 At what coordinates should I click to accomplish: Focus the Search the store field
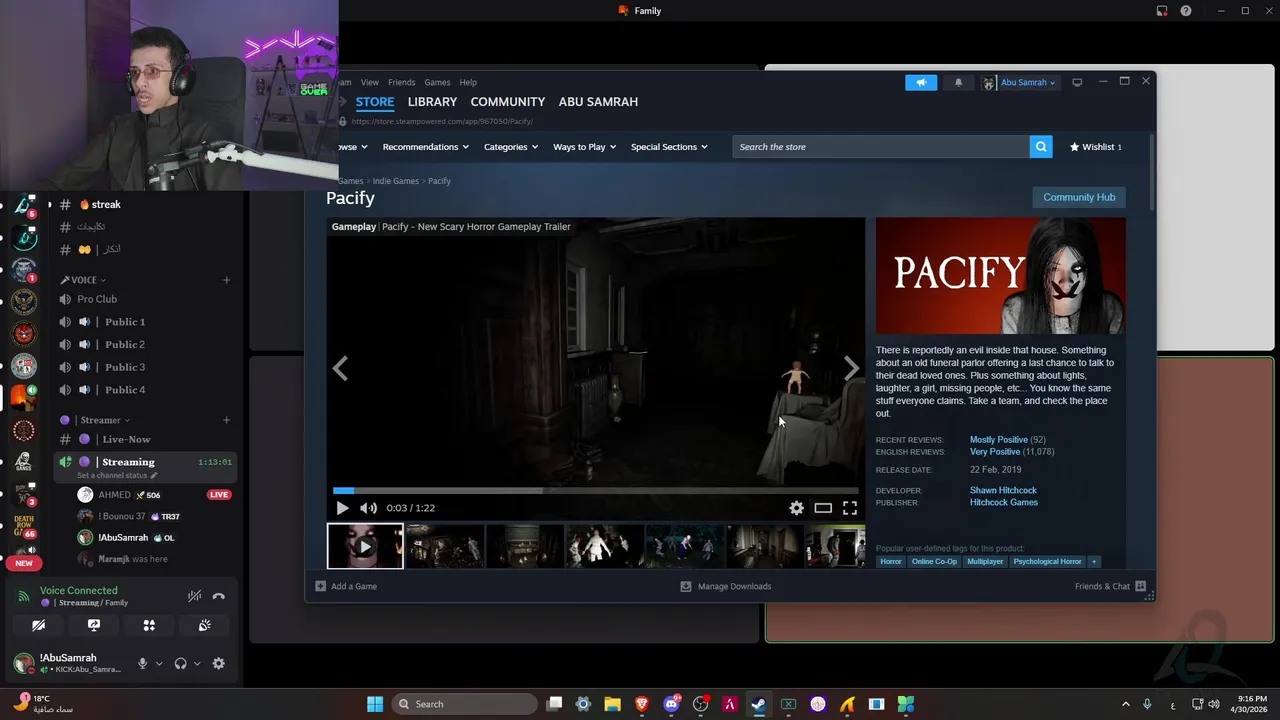(x=881, y=147)
